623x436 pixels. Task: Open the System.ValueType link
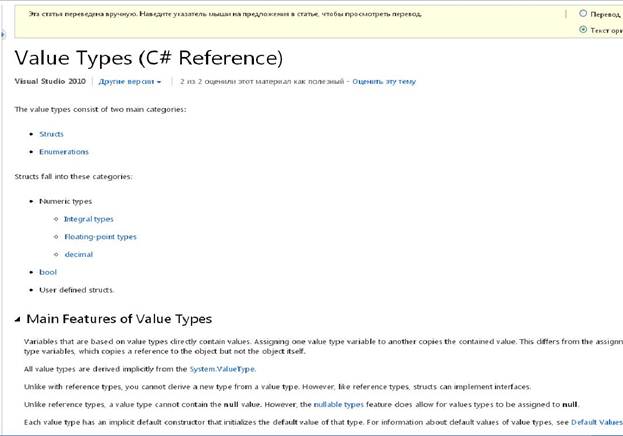tap(222, 369)
